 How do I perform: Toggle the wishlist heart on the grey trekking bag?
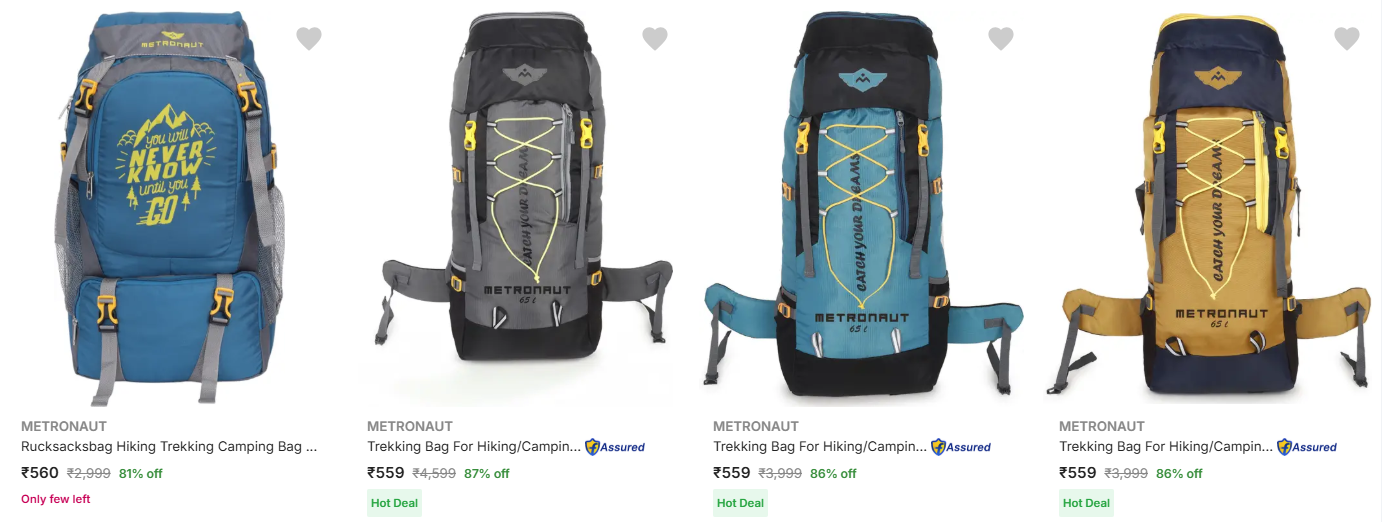click(x=655, y=39)
